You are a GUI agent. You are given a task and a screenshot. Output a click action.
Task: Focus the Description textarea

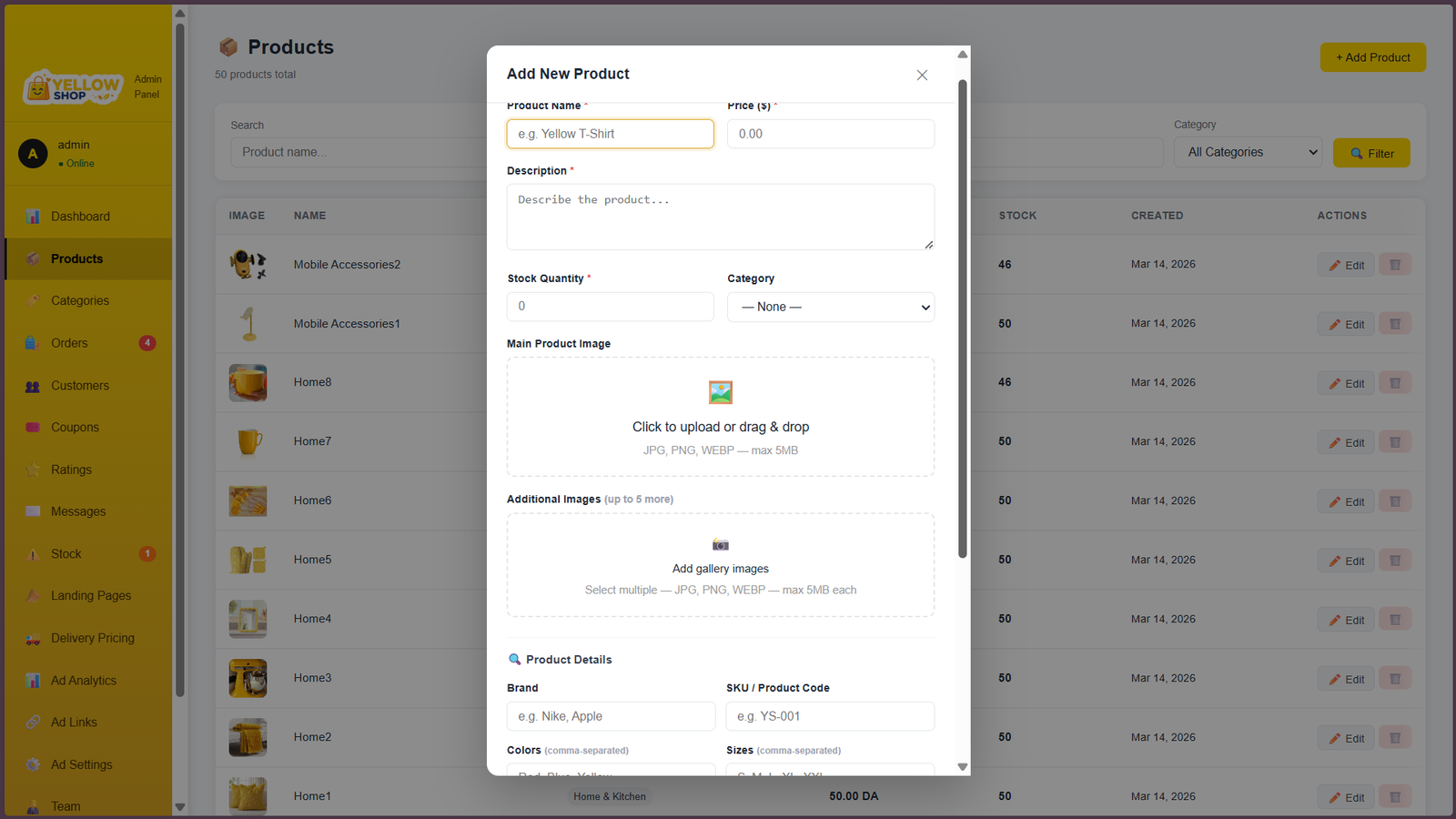720,217
